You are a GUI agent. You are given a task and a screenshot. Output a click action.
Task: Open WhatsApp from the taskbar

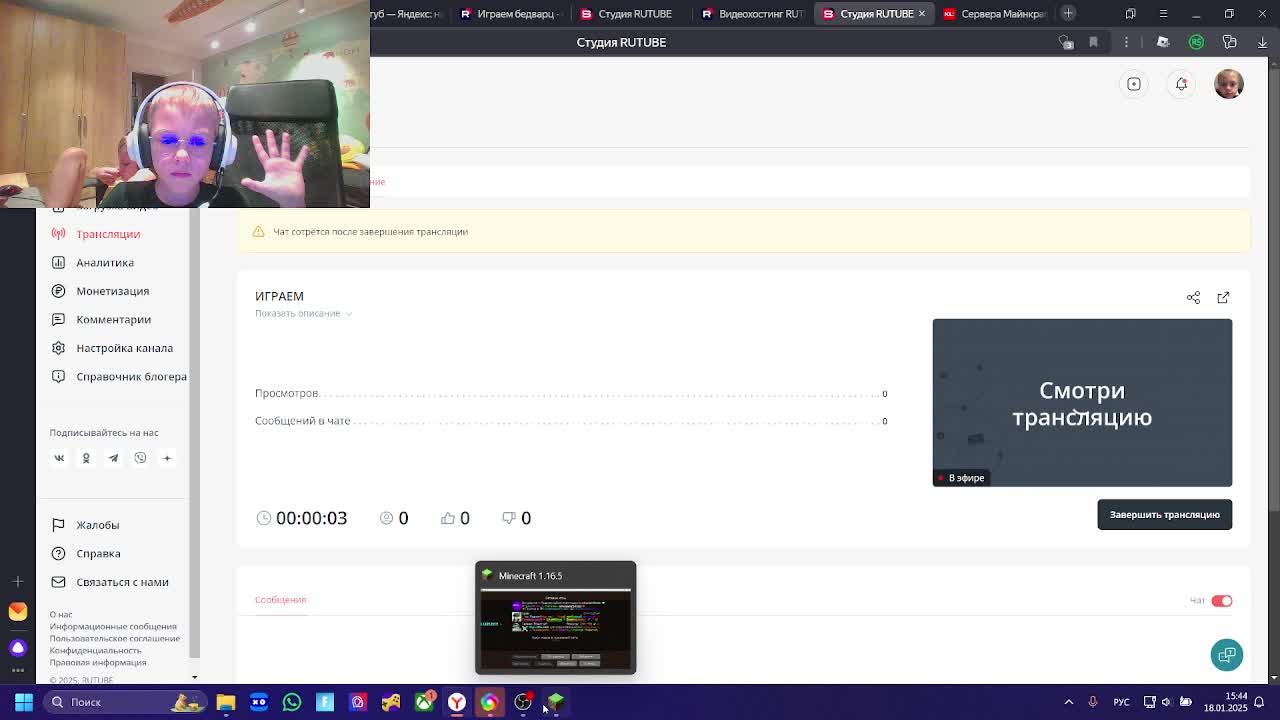[292, 702]
